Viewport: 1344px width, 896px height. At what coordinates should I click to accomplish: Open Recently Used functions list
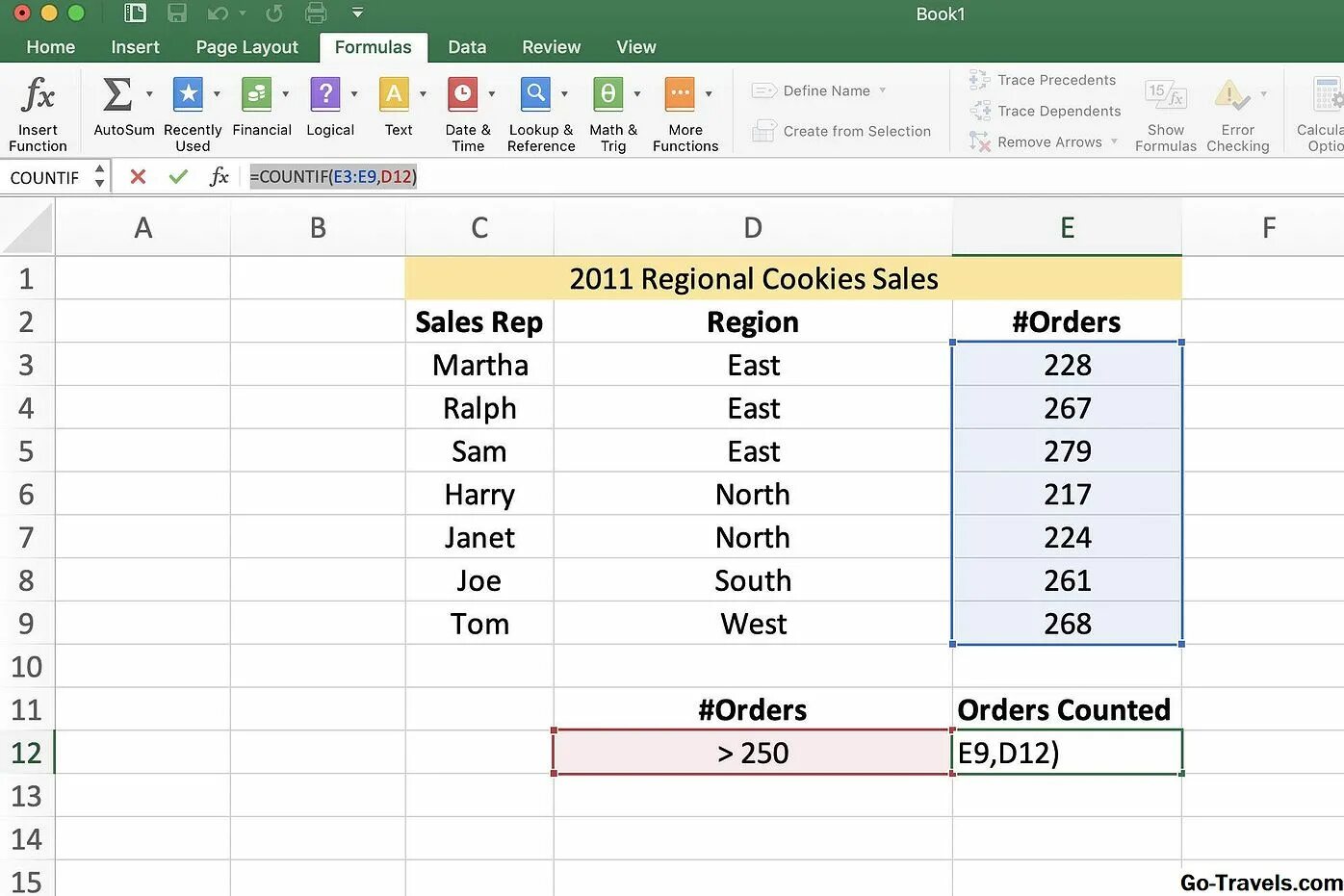[190, 94]
